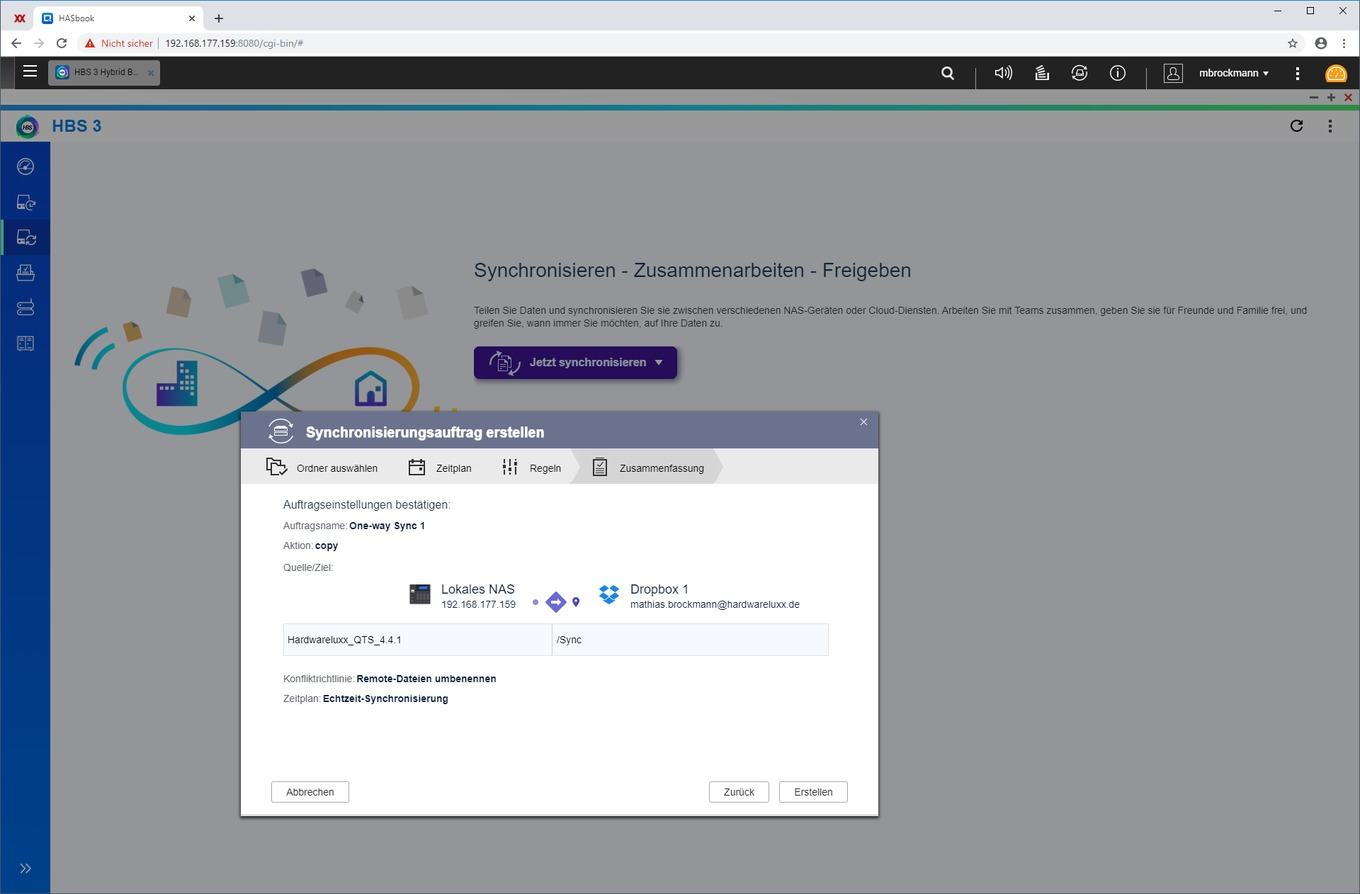Image resolution: width=1360 pixels, height=894 pixels.
Task: Reload the browser page
Action: pyautogui.click(x=62, y=43)
